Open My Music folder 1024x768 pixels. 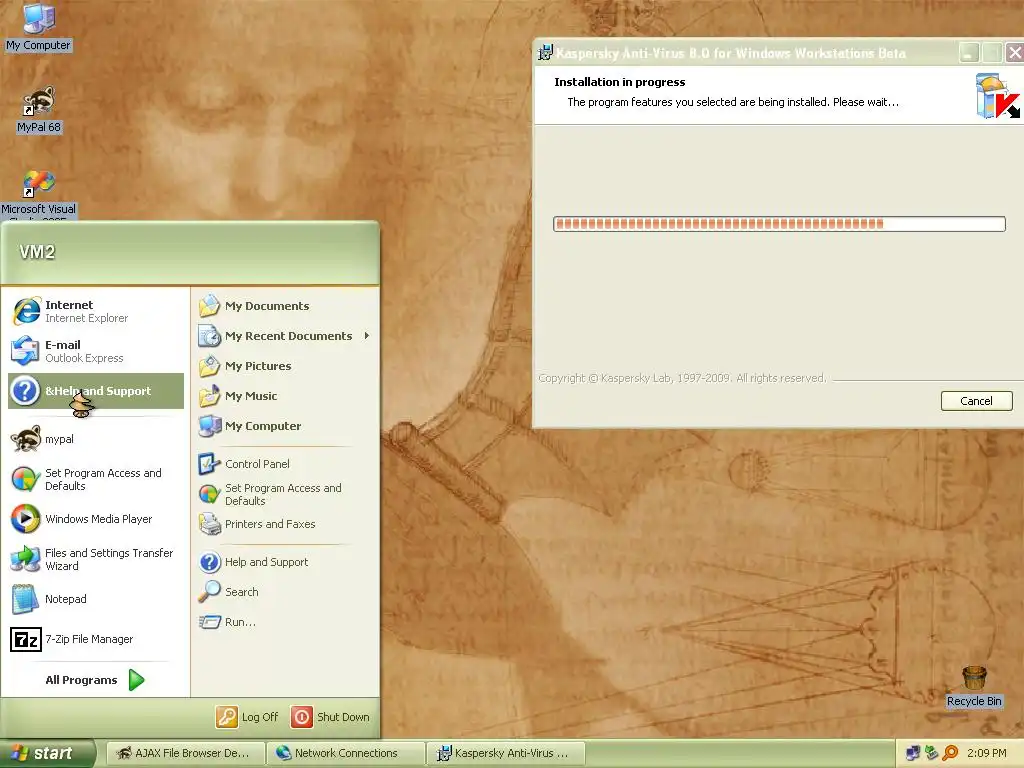[x=285, y=396]
